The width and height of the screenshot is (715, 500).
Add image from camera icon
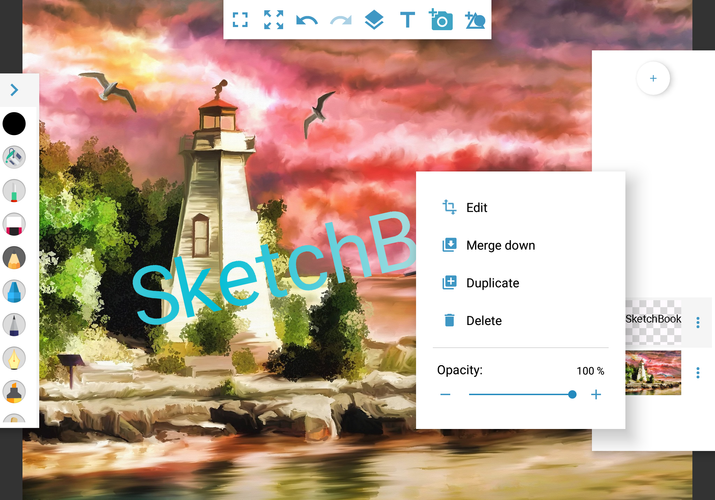click(441, 20)
